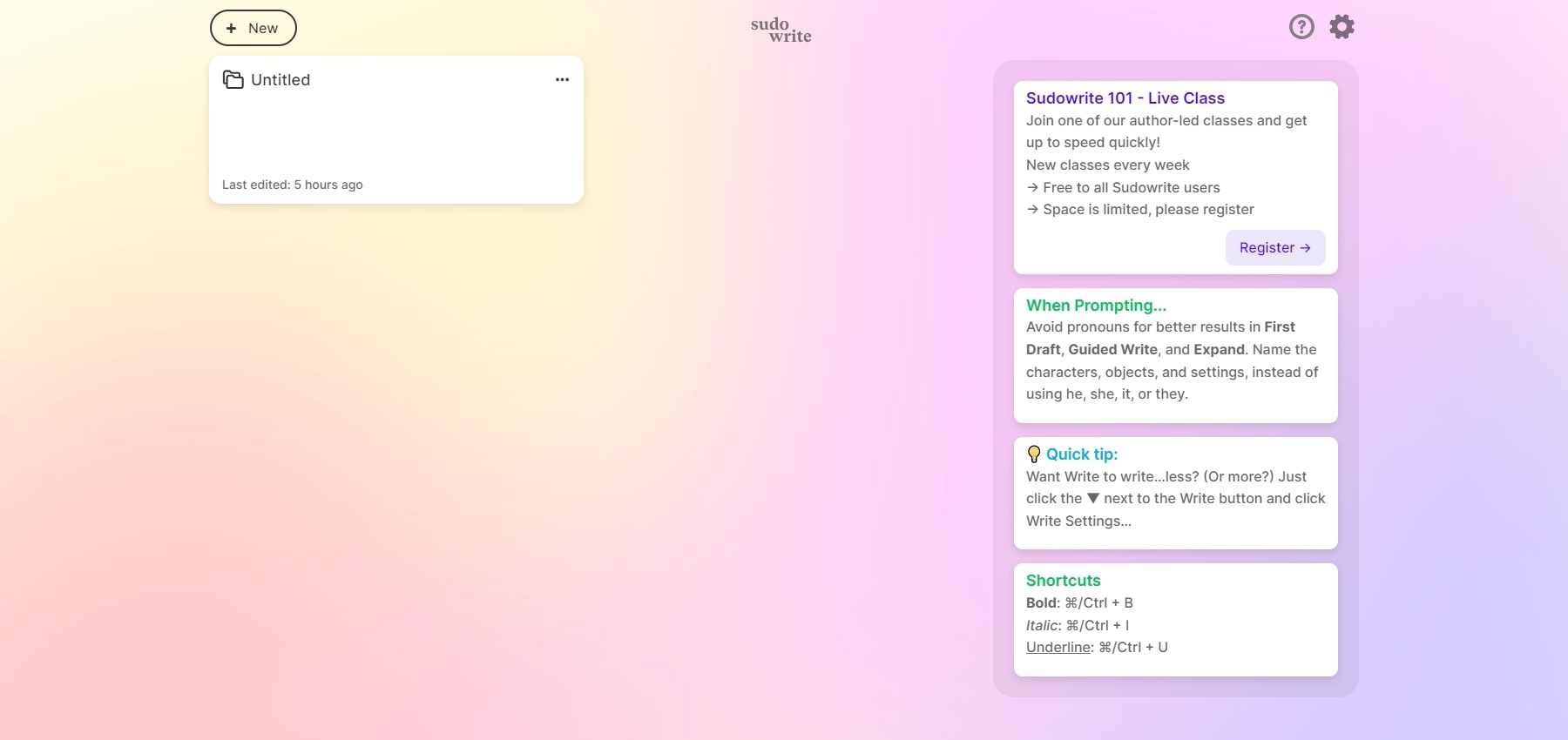Click the arrow before 'Free to all Sudowrite users'
Image resolution: width=1568 pixels, height=740 pixels.
[x=1032, y=187]
